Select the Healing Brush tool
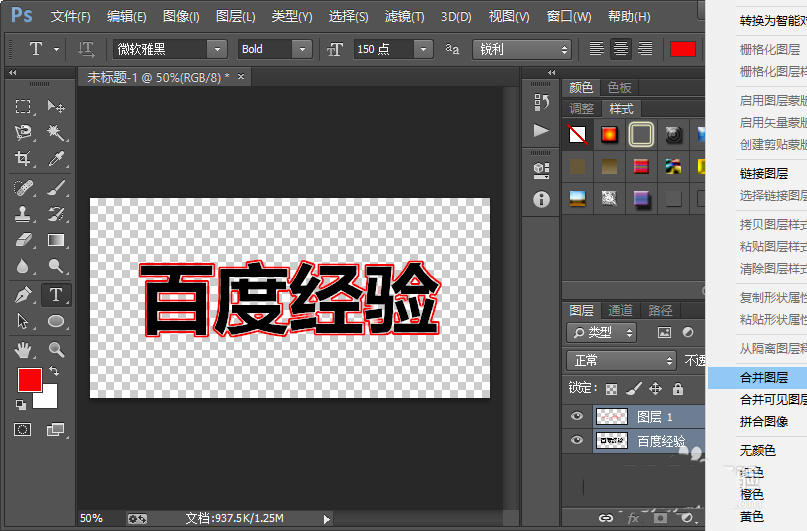 pos(23,188)
